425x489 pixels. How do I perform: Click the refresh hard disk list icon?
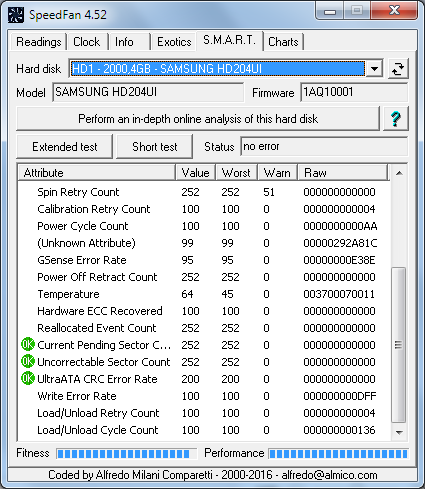click(398, 69)
